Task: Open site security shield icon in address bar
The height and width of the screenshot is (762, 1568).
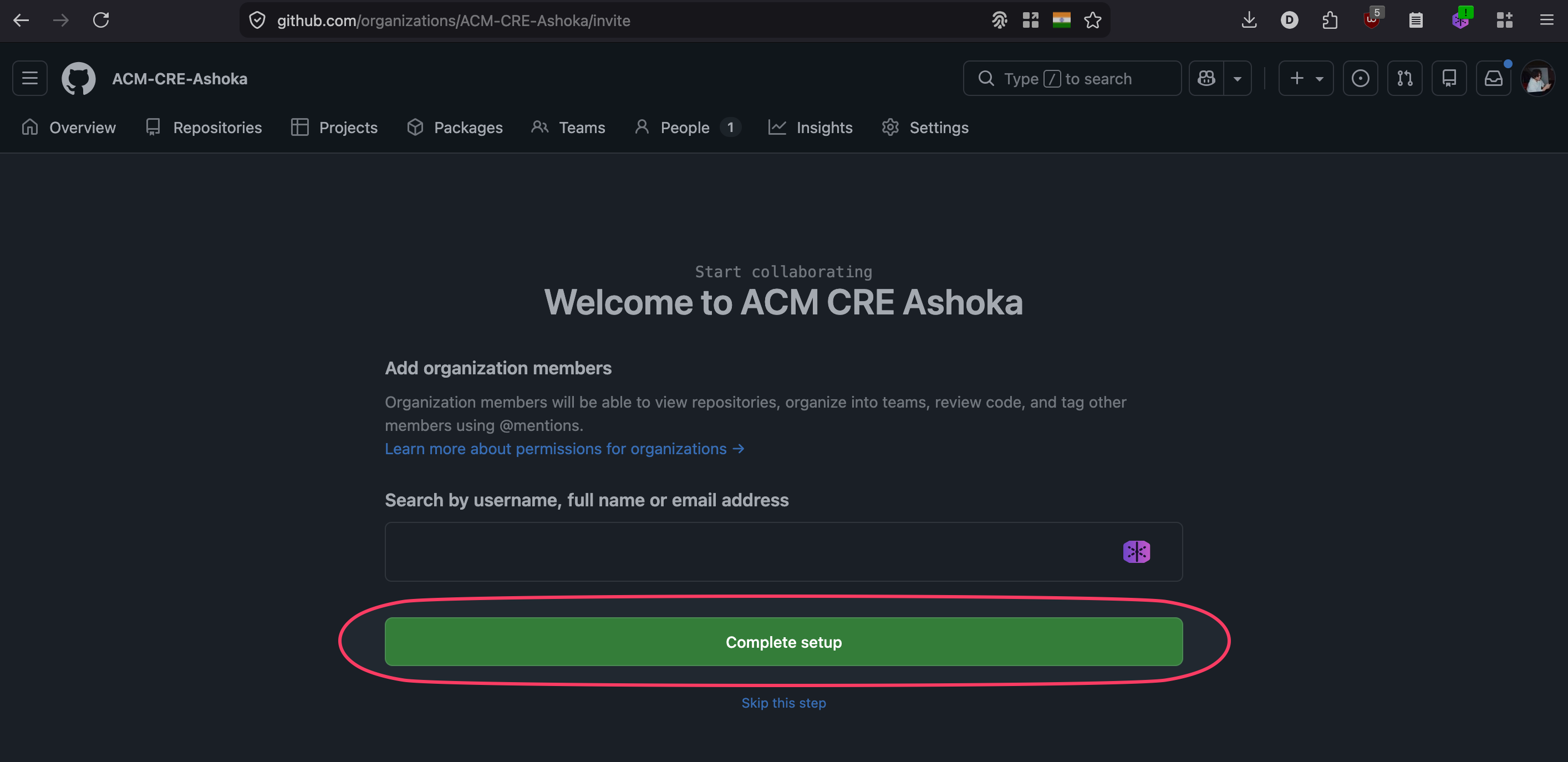Action: pos(257,20)
